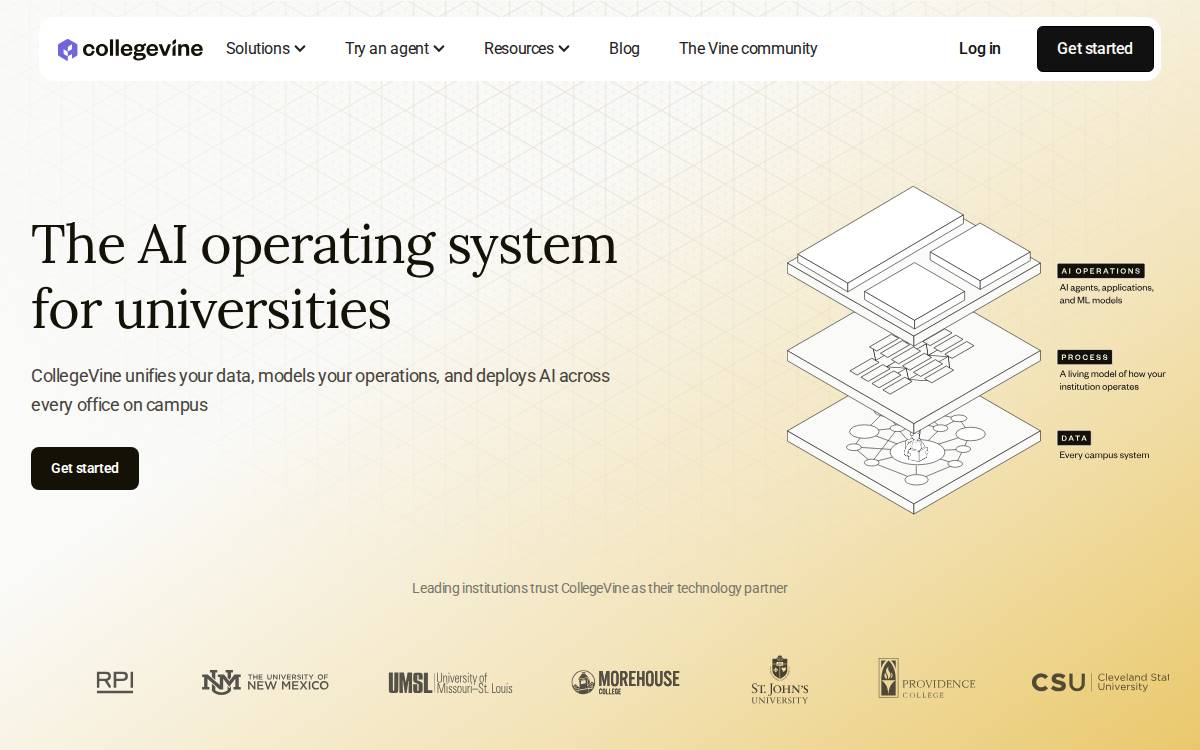Viewport: 1200px width, 750px height.
Task: Click the hero Get started button below the tagline
Action: [x=85, y=468]
